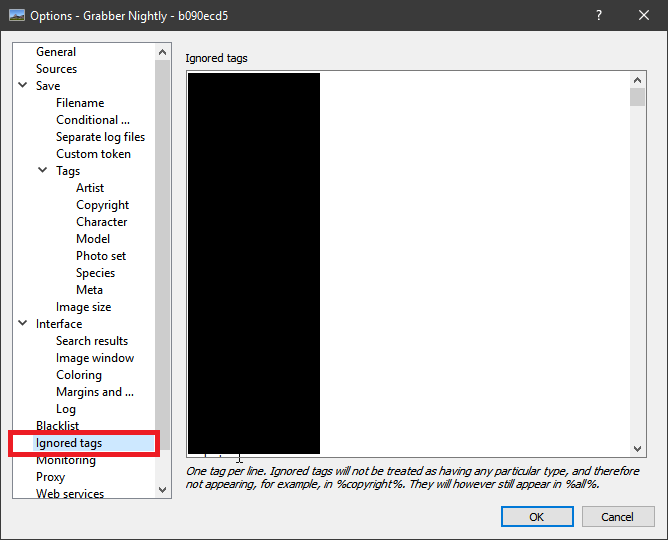This screenshot has height=540, width=668.
Task: Select the Save tree item
Action: [x=48, y=86]
